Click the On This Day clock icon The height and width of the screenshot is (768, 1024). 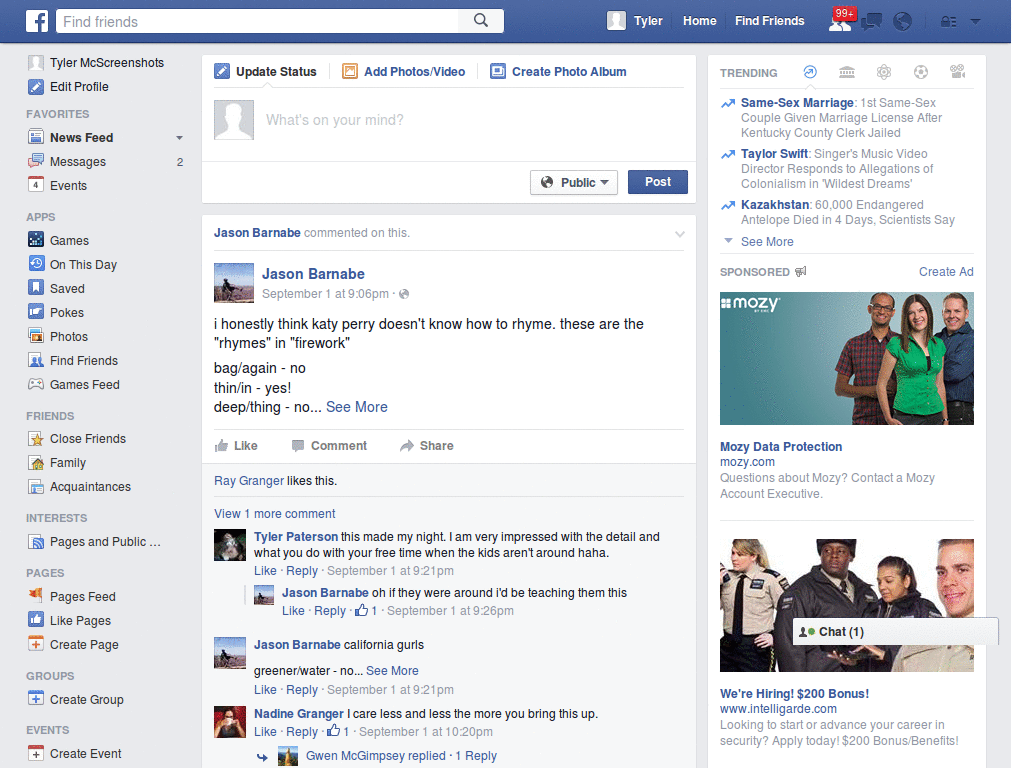[x=36, y=264]
